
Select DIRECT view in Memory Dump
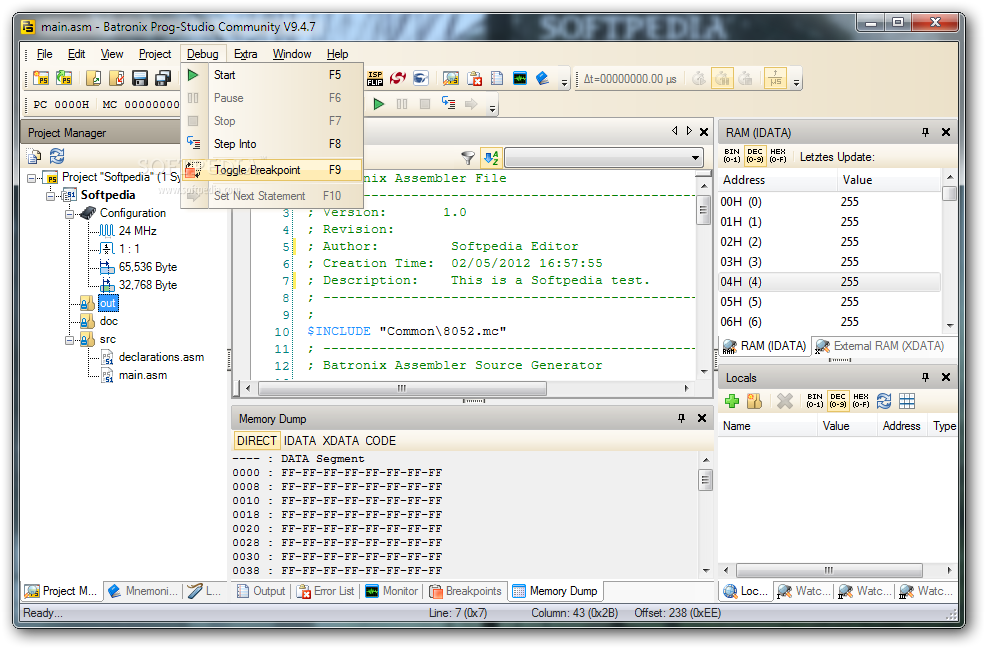coord(257,441)
